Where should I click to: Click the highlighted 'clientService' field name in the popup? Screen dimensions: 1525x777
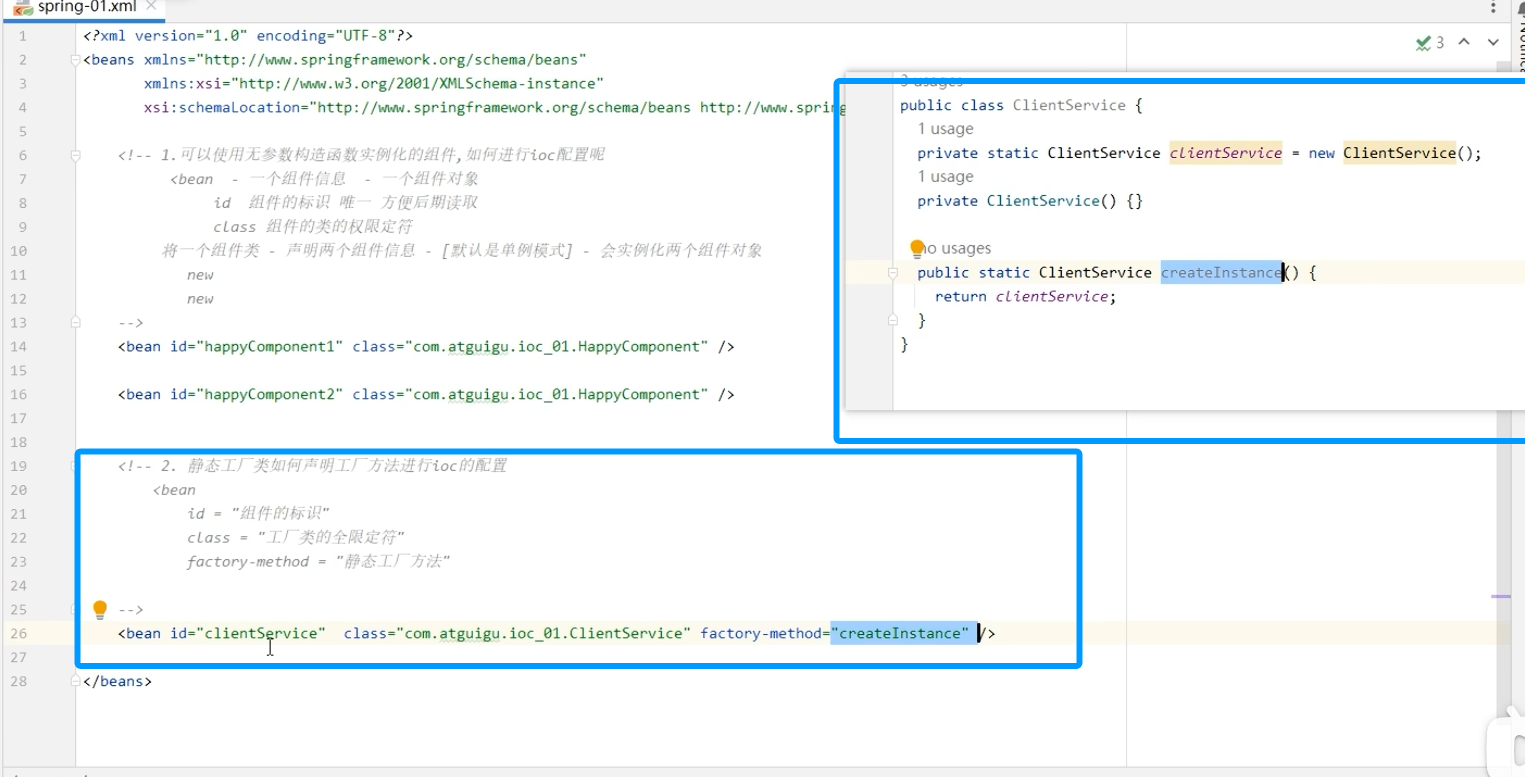(1226, 153)
